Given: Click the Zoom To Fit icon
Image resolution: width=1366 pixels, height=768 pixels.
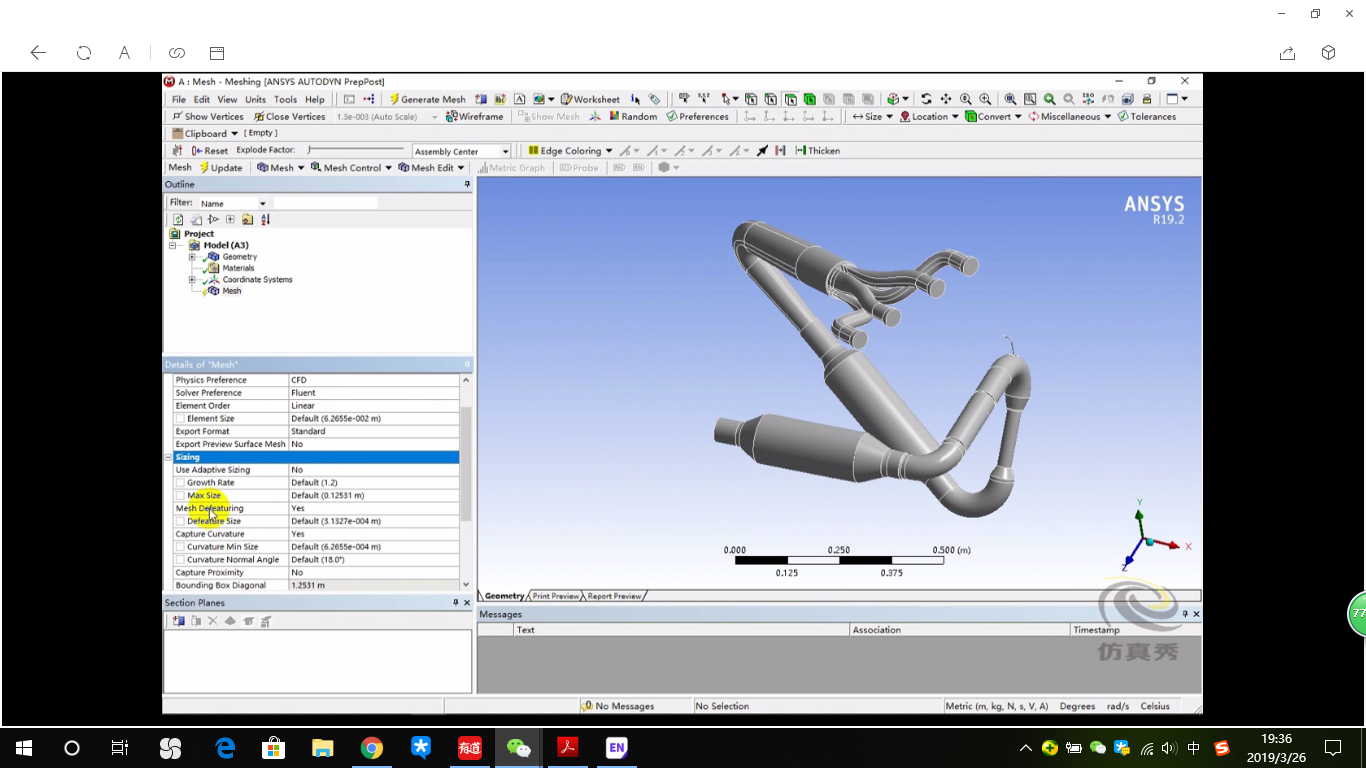Looking at the screenshot, I should tap(1010, 99).
